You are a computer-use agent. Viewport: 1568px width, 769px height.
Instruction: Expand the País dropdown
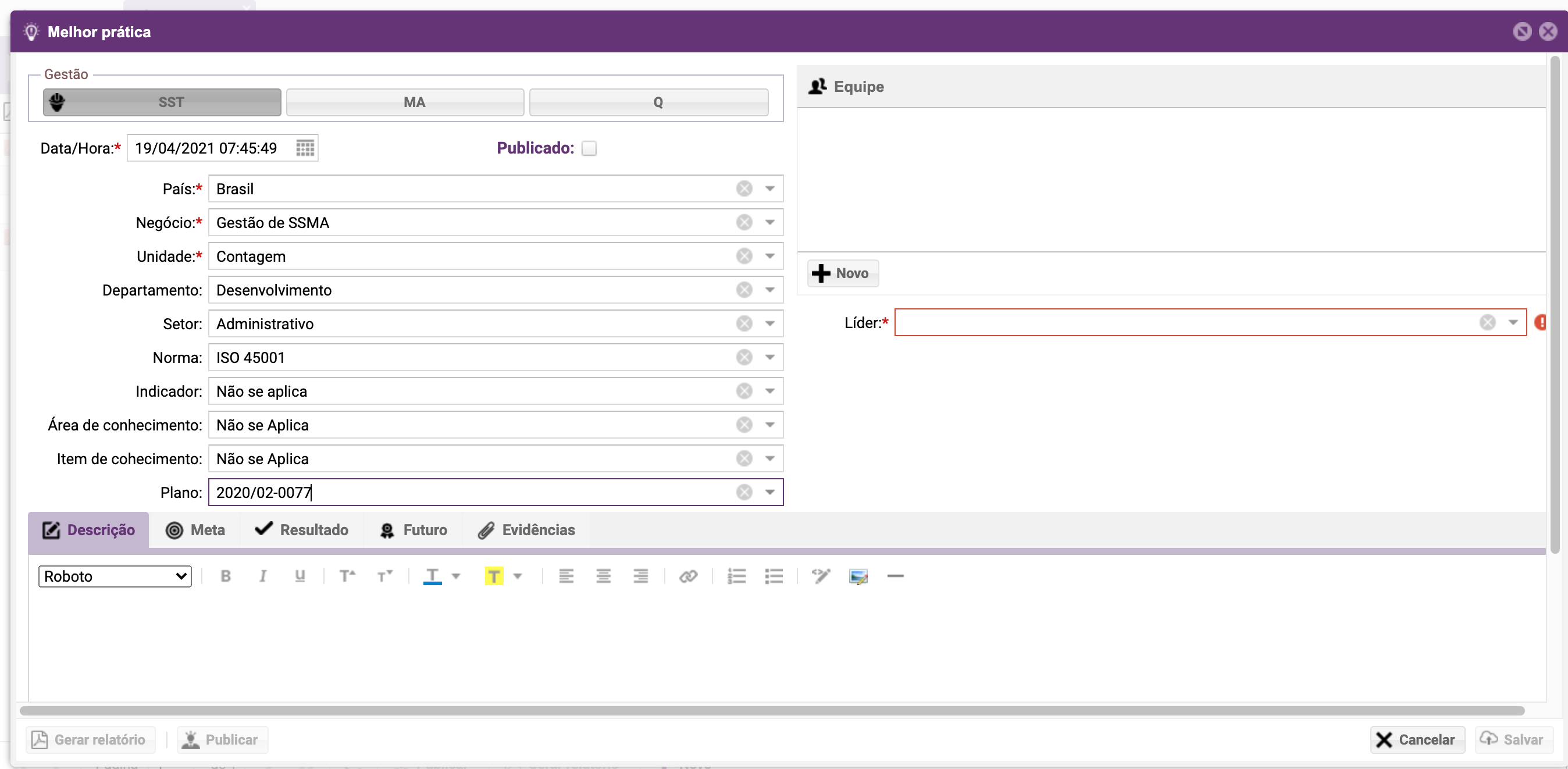pyautogui.click(x=769, y=188)
